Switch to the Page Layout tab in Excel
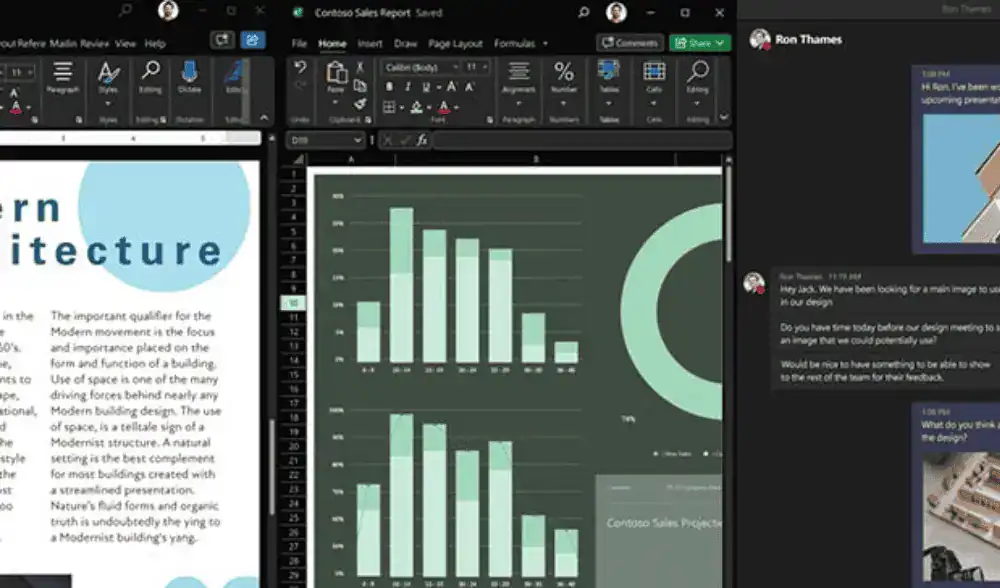Viewport: 1000px width, 588px height. (455, 43)
